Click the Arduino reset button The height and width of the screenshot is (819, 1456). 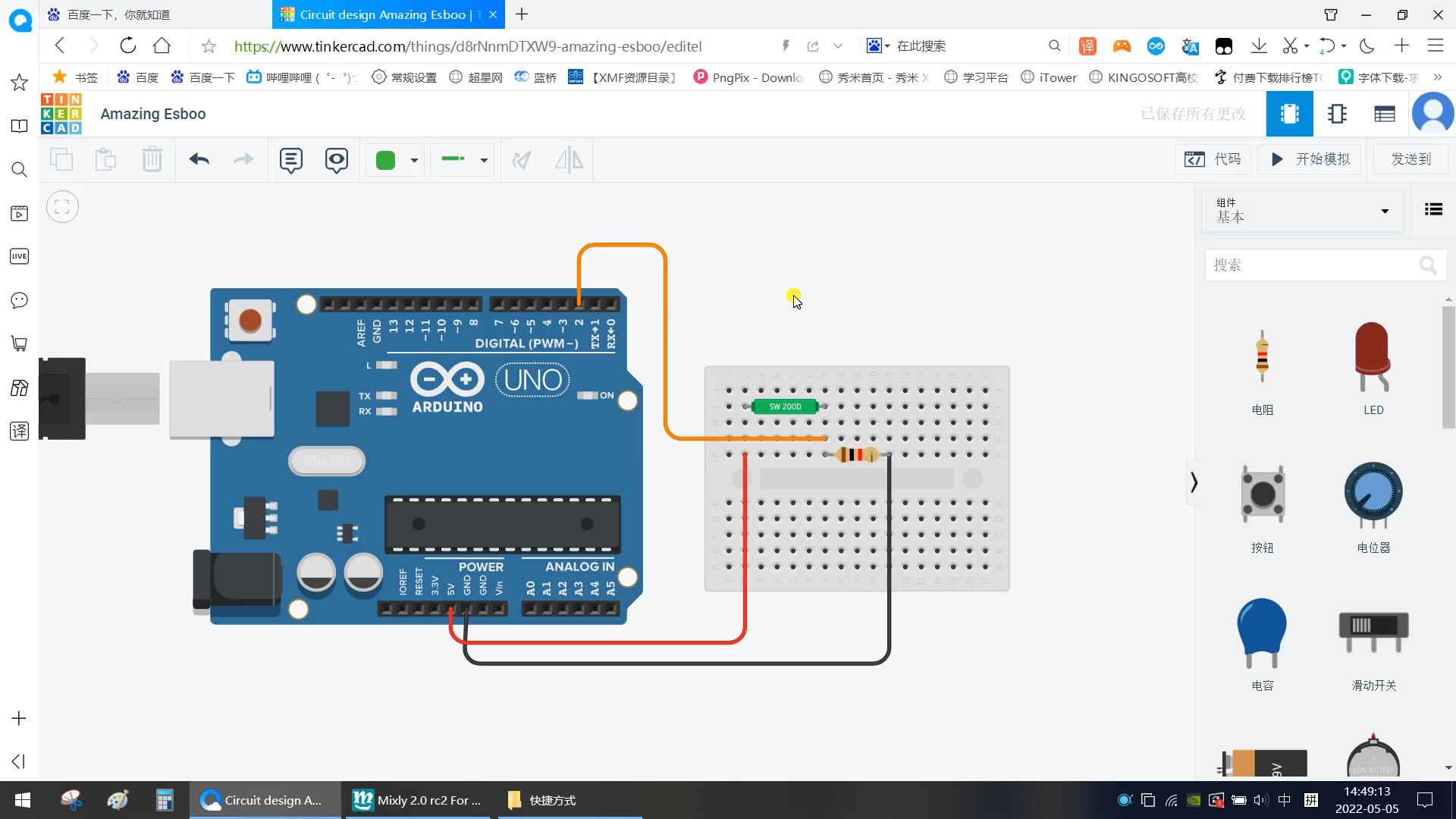(250, 320)
